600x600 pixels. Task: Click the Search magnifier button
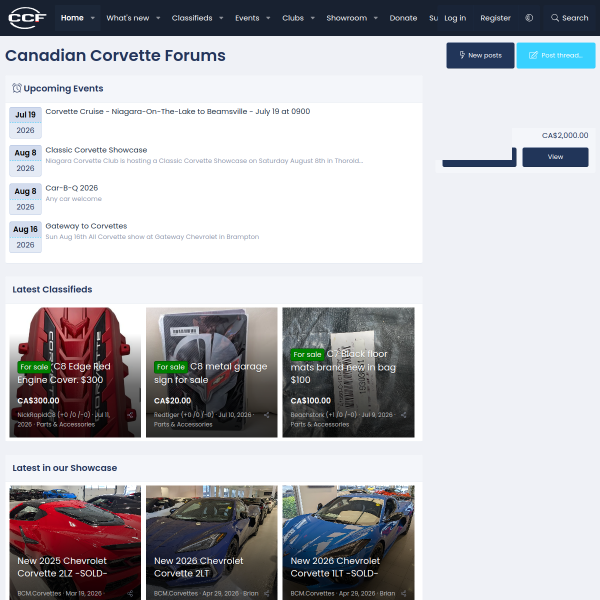coord(569,18)
